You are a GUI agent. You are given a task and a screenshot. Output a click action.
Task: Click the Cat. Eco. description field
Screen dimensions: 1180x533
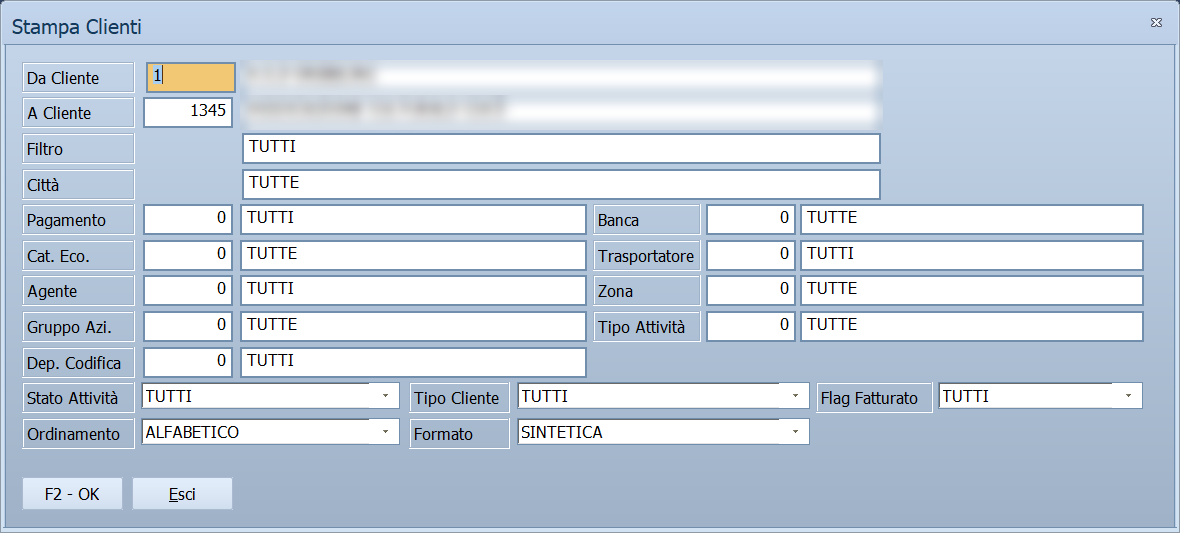coord(413,255)
